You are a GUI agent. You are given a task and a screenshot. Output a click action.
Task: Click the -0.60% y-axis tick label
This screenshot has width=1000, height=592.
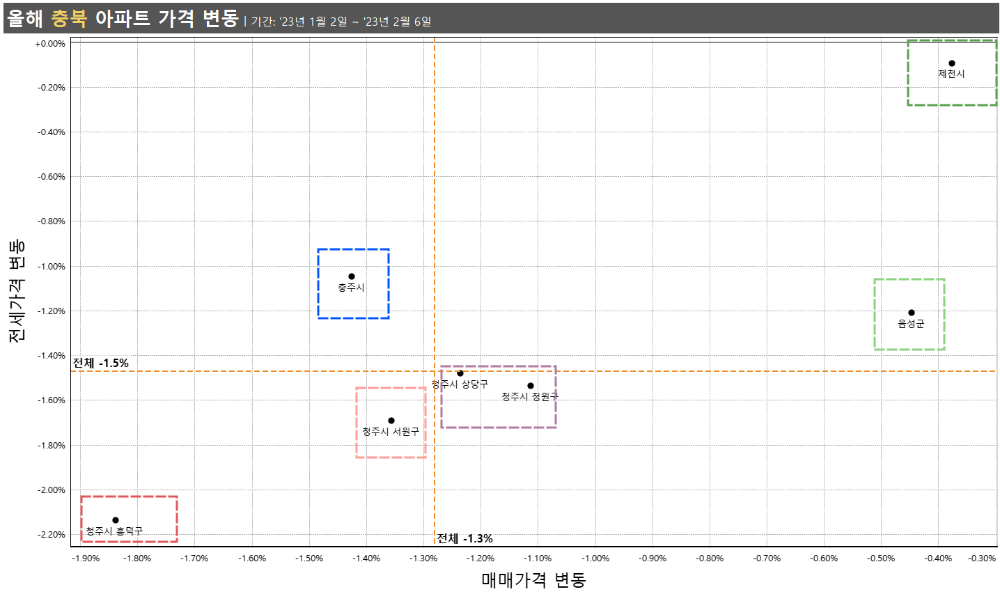(51, 177)
